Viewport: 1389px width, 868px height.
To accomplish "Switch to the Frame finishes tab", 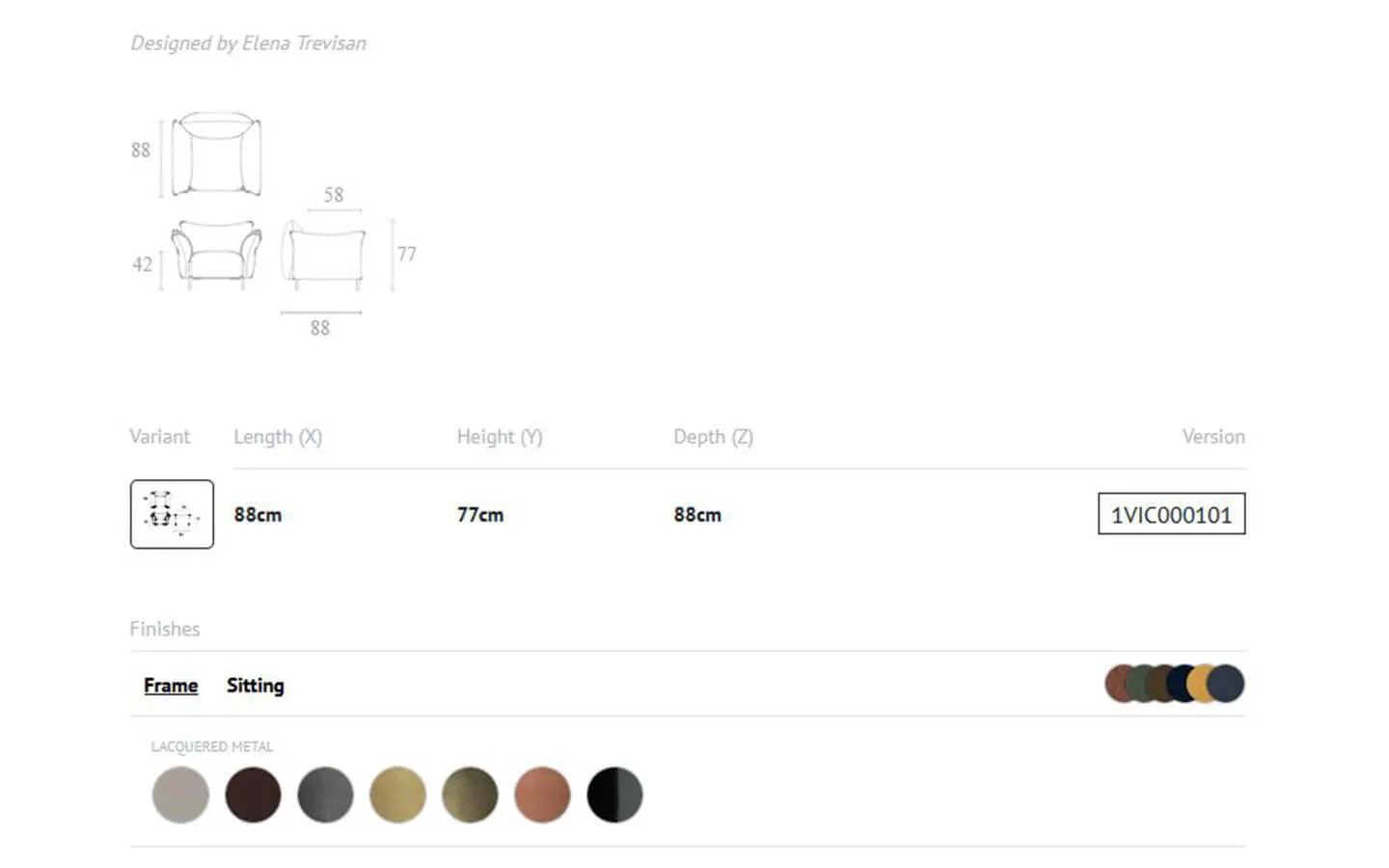I will coord(171,686).
